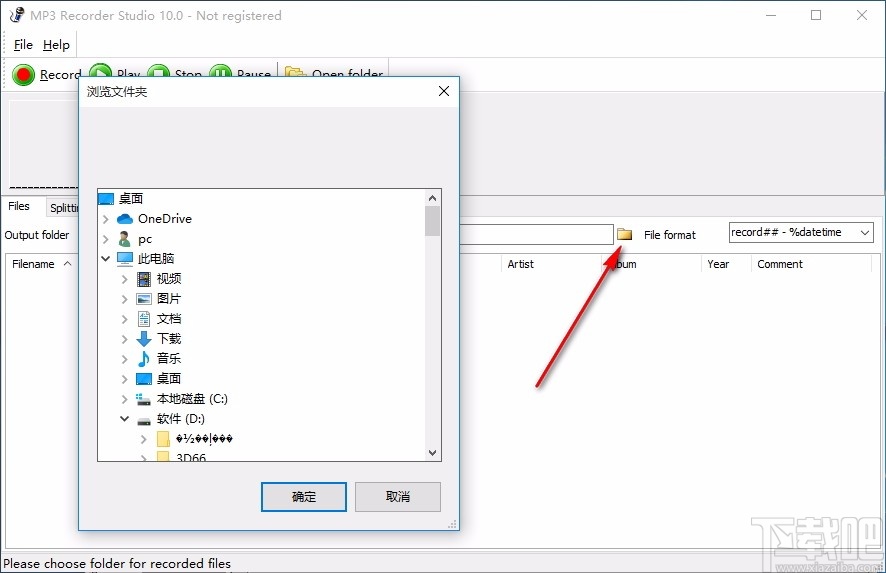Select the 文档 documents icon

tap(144, 319)
